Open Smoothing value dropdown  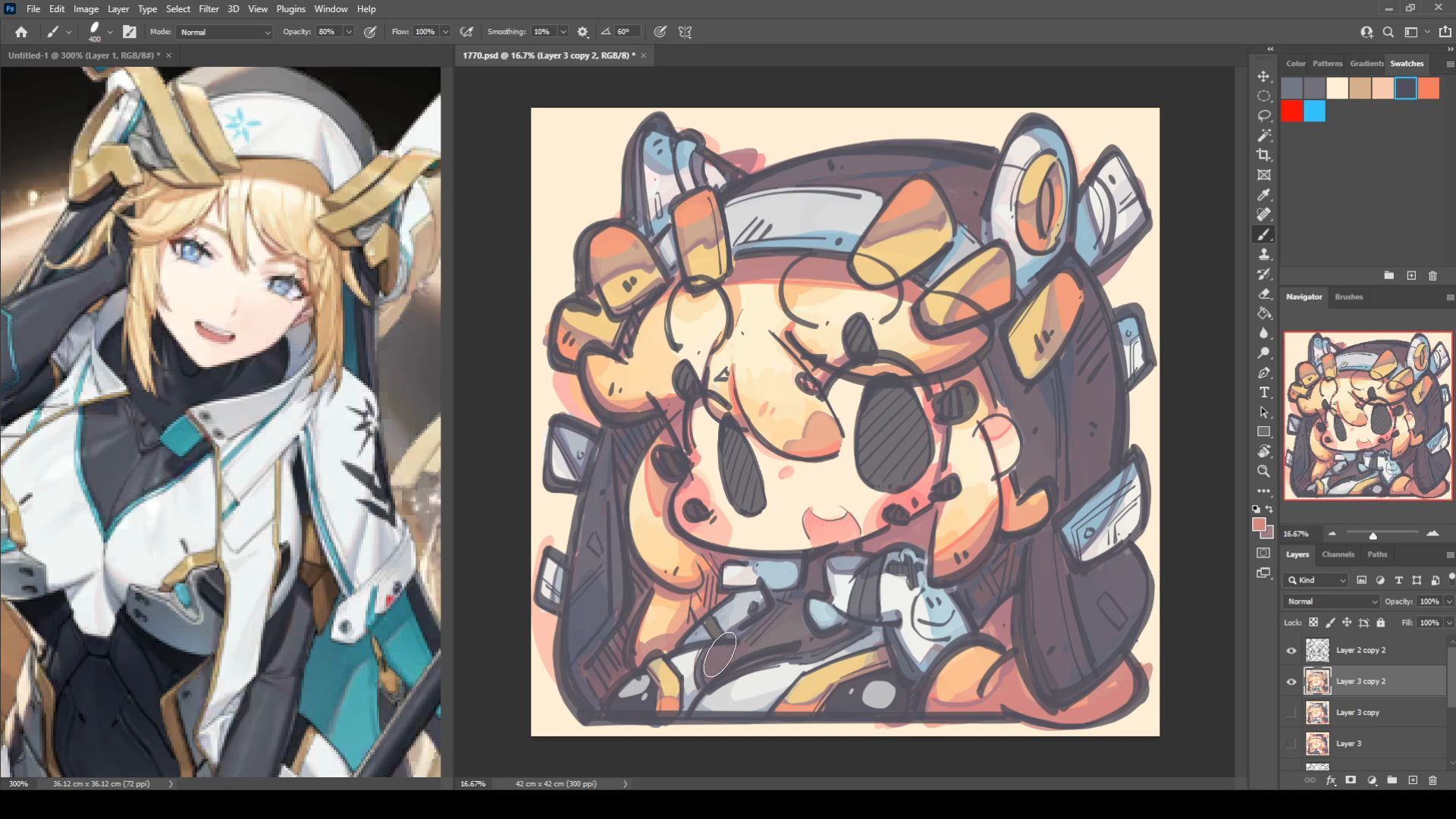coord(563,32)
